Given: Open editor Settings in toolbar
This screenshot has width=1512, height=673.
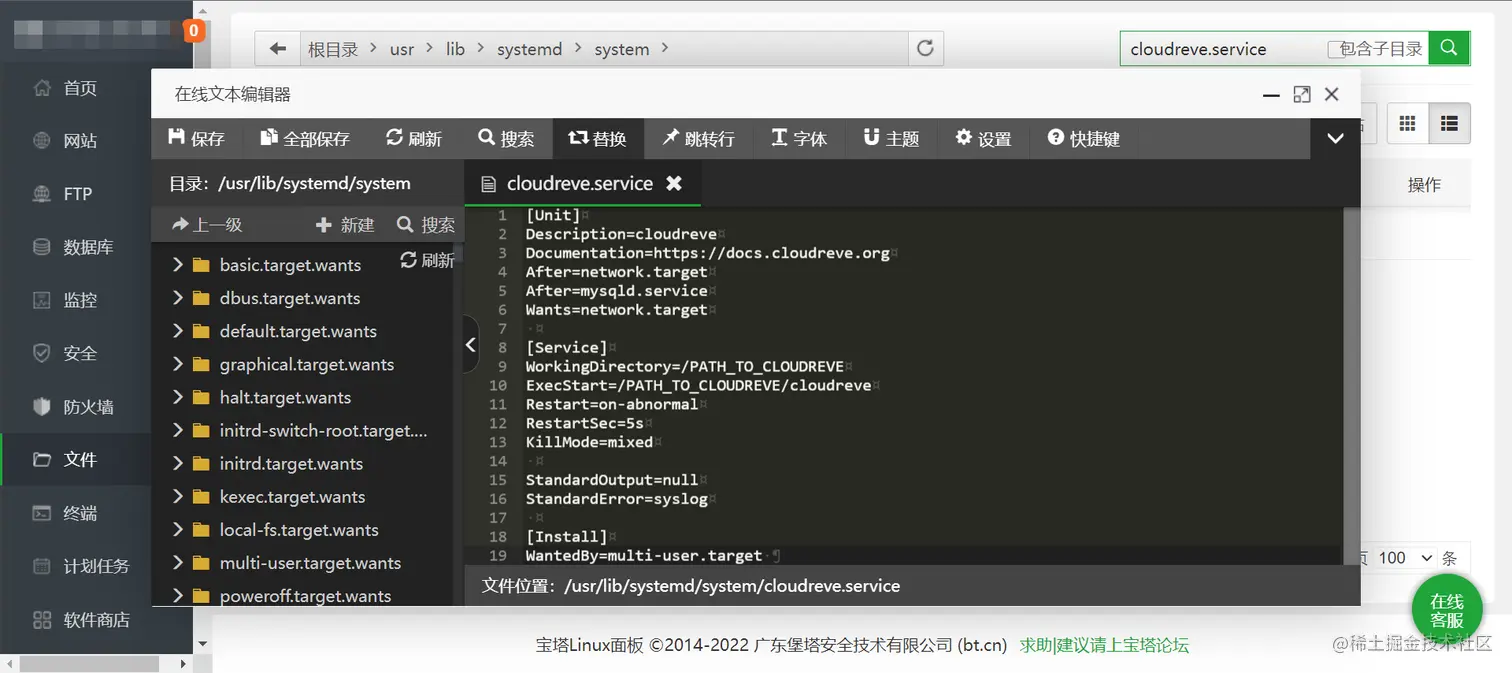Looking at the screenshot, I should point(983,138).
